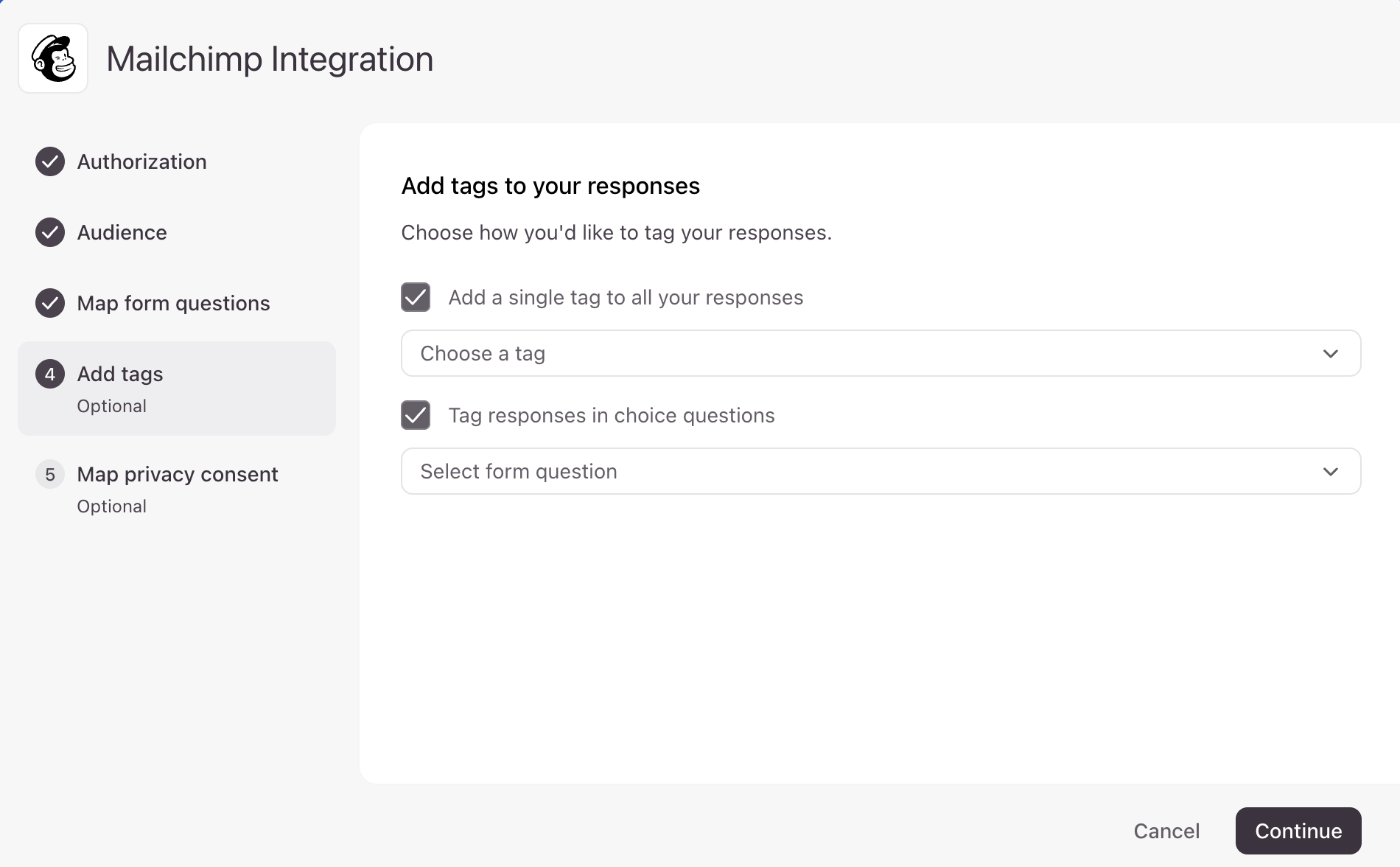This screenshot has height=867, width=1400.
Task: Jump to the Map privacy consent step
Action: [177, 489]
